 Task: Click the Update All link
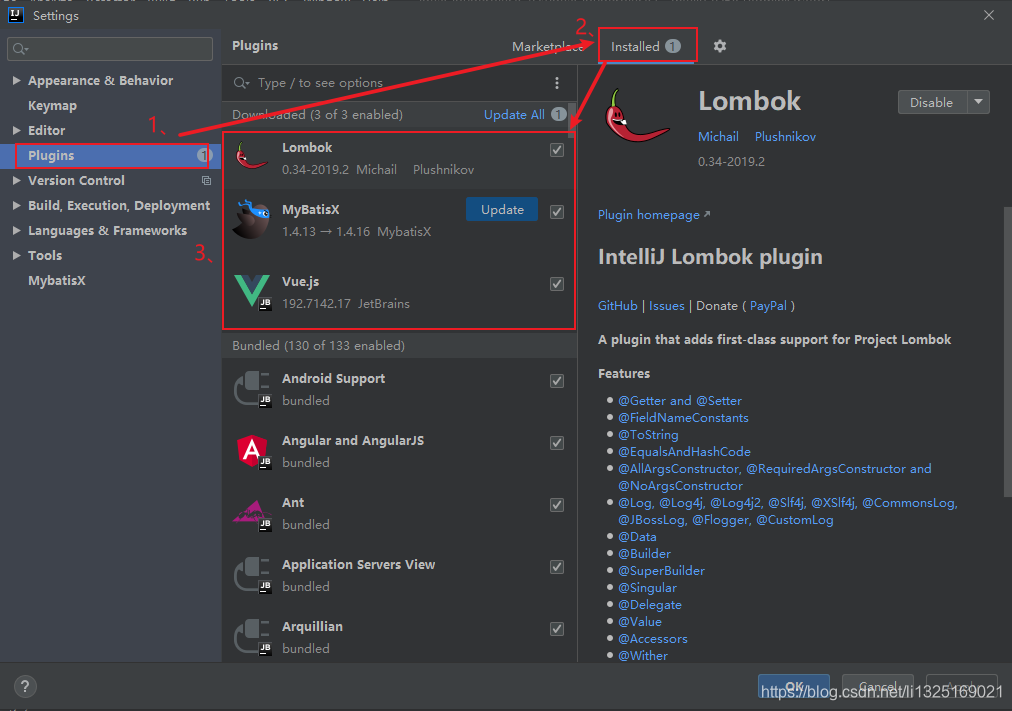514,114
